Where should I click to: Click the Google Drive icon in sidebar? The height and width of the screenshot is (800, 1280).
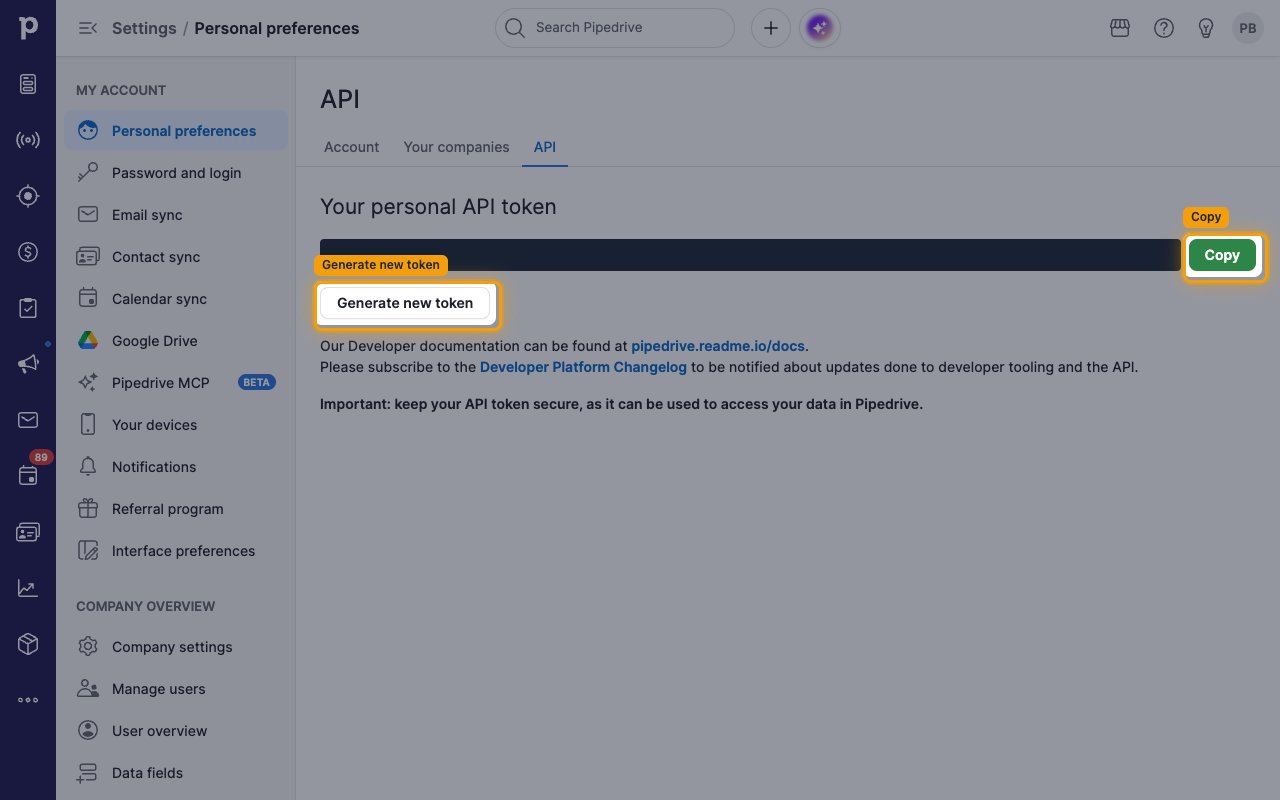88,341
